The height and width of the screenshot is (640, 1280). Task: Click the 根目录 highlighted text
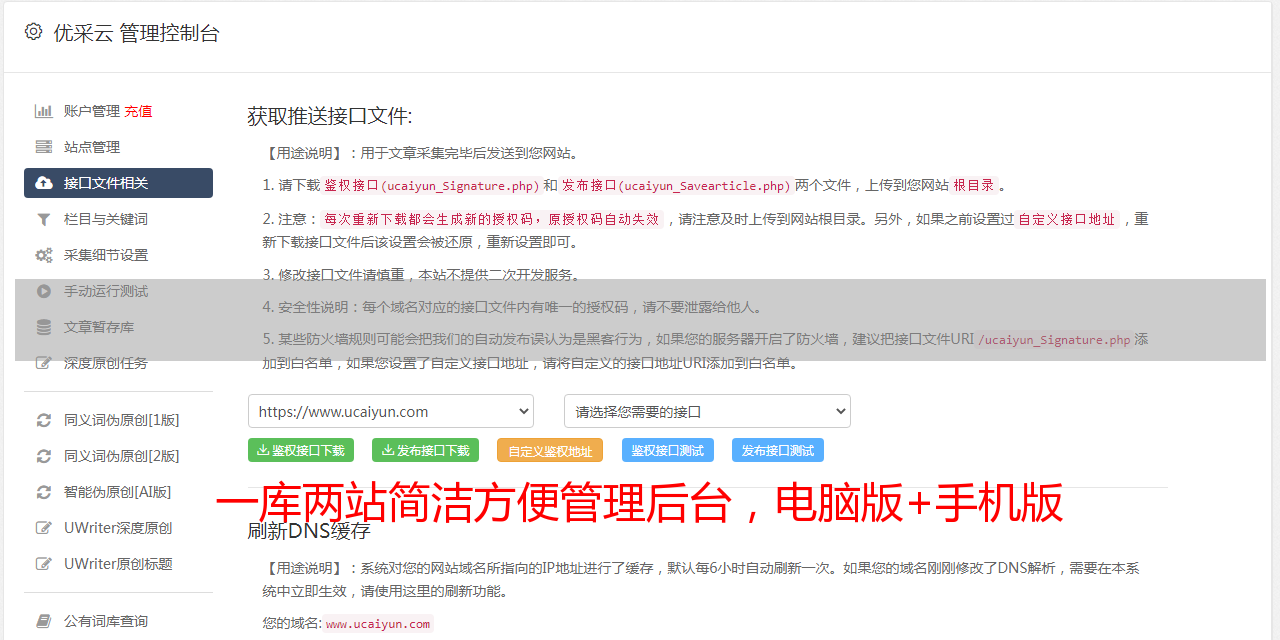[x=974, y=185]
